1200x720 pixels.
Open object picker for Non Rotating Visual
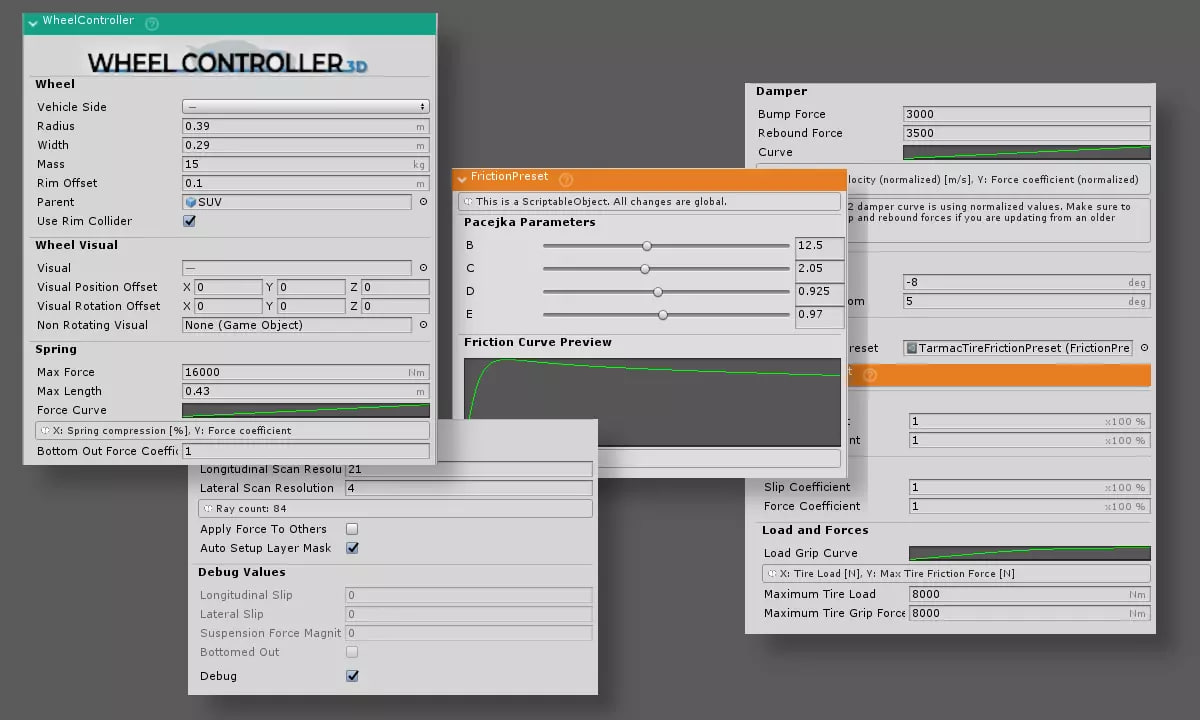(423, 325)
